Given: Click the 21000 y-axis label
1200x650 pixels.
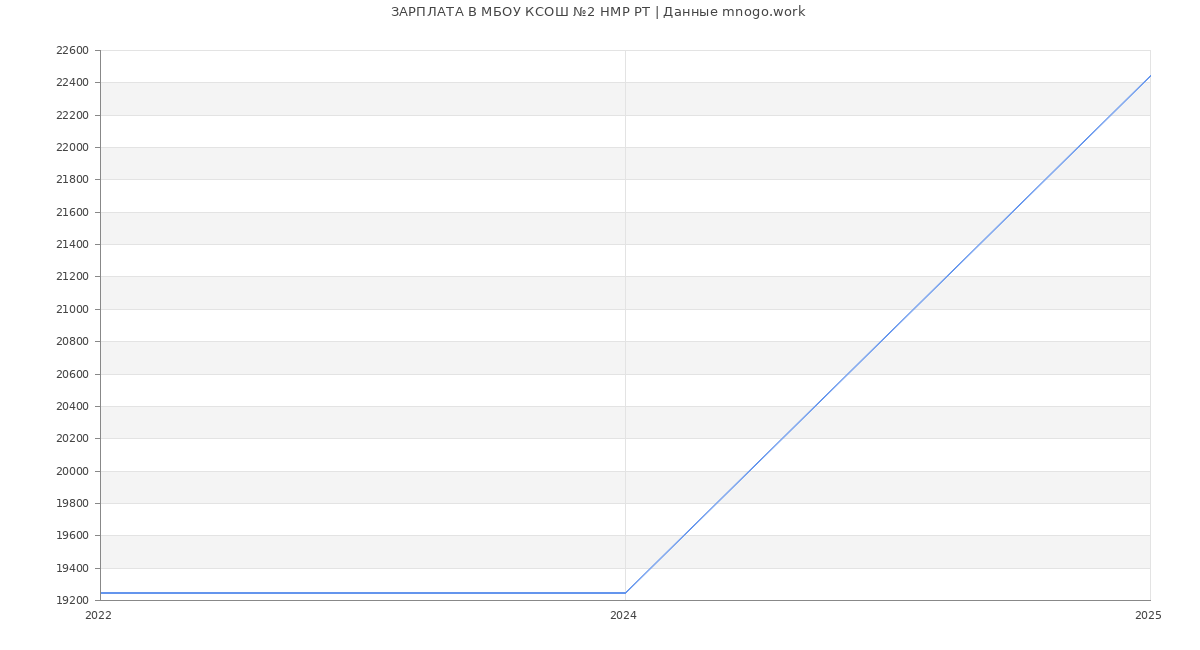Looking at the screenshot, I should coord(72,309).
